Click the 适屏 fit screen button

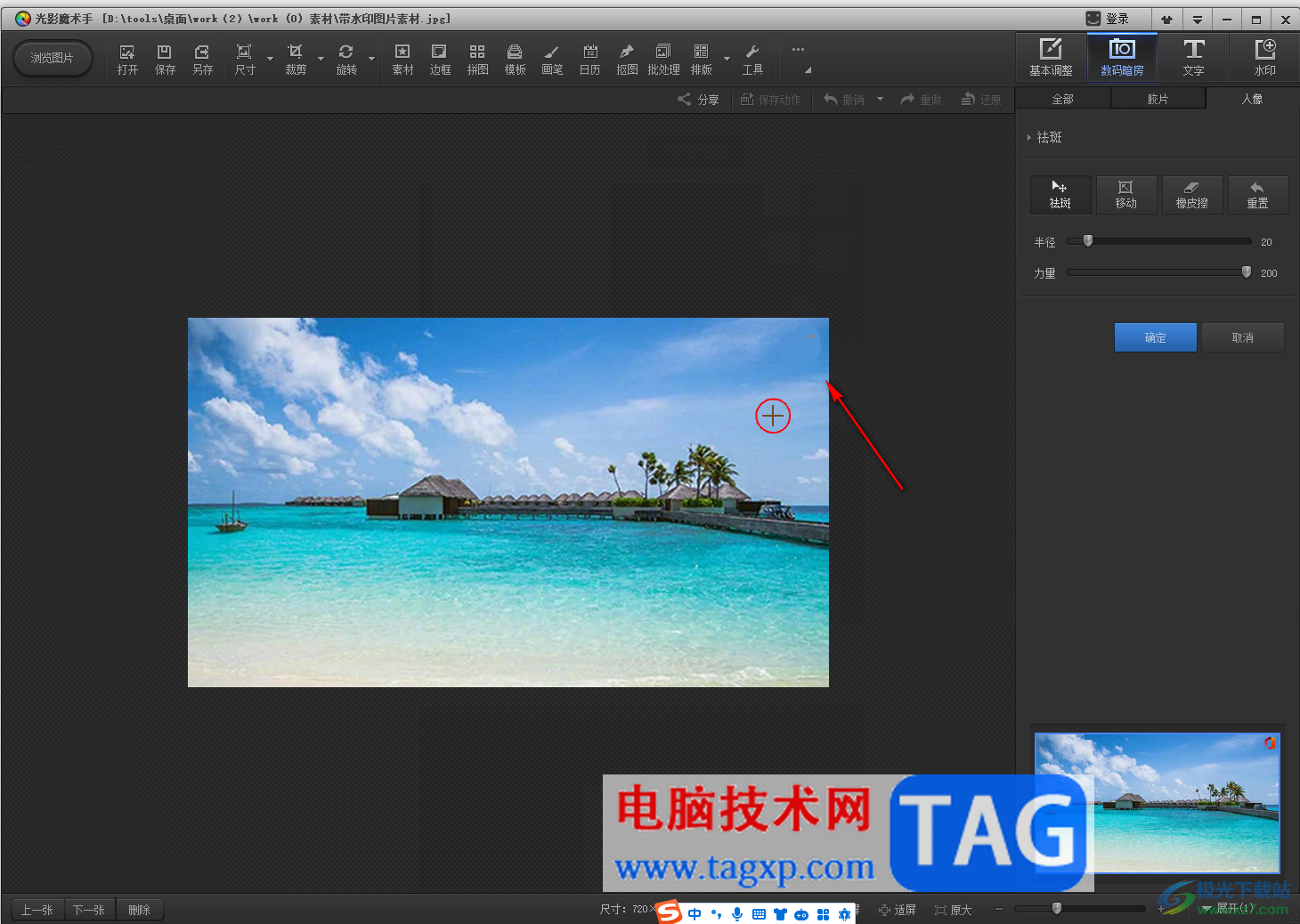point(898,910)
